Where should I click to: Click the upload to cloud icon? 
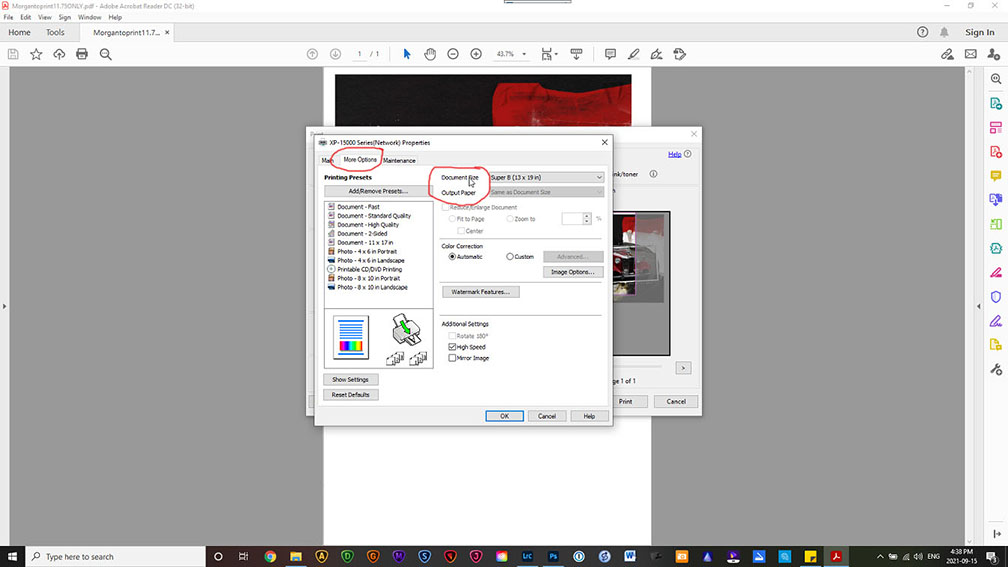click(x=59, y=55)
